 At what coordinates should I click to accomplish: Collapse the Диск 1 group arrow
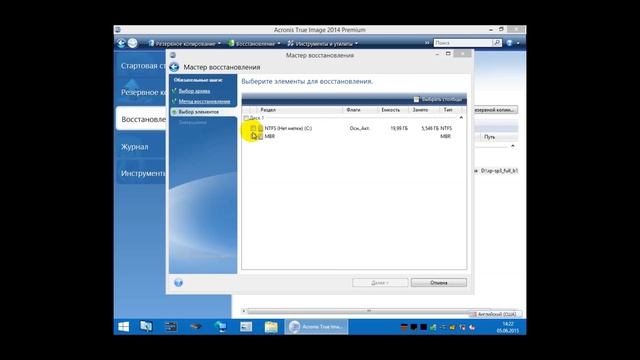pos(461,118)
